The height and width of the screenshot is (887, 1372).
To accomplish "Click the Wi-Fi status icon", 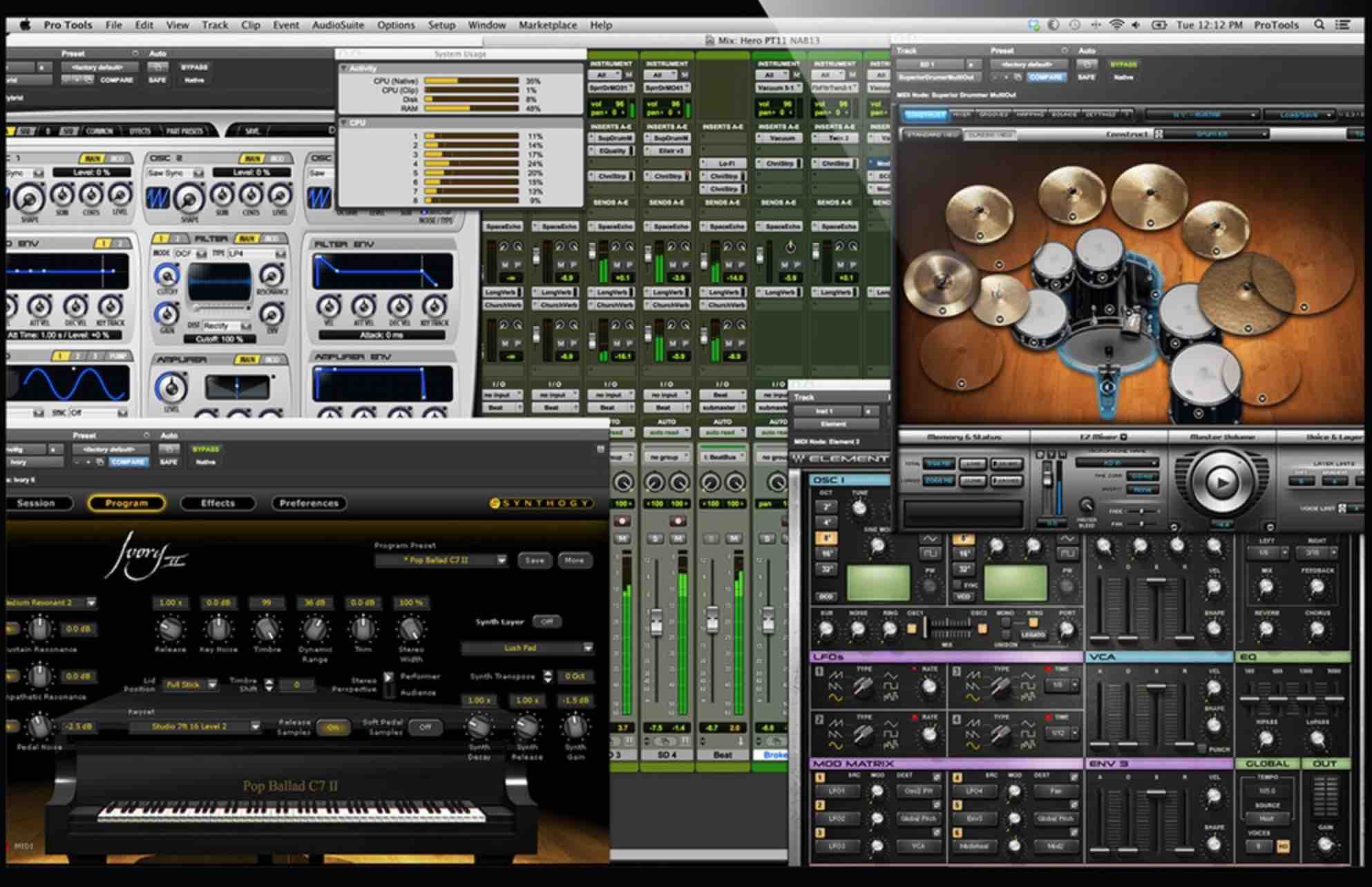I will [1116, 25].
